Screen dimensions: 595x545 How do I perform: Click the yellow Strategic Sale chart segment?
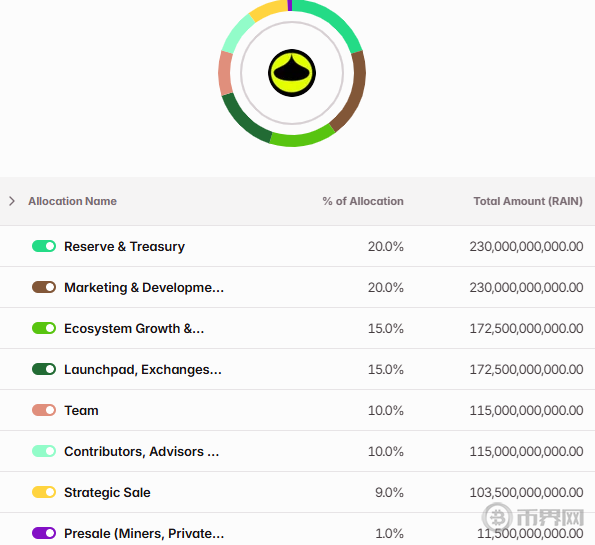click(x=268, y=9)
